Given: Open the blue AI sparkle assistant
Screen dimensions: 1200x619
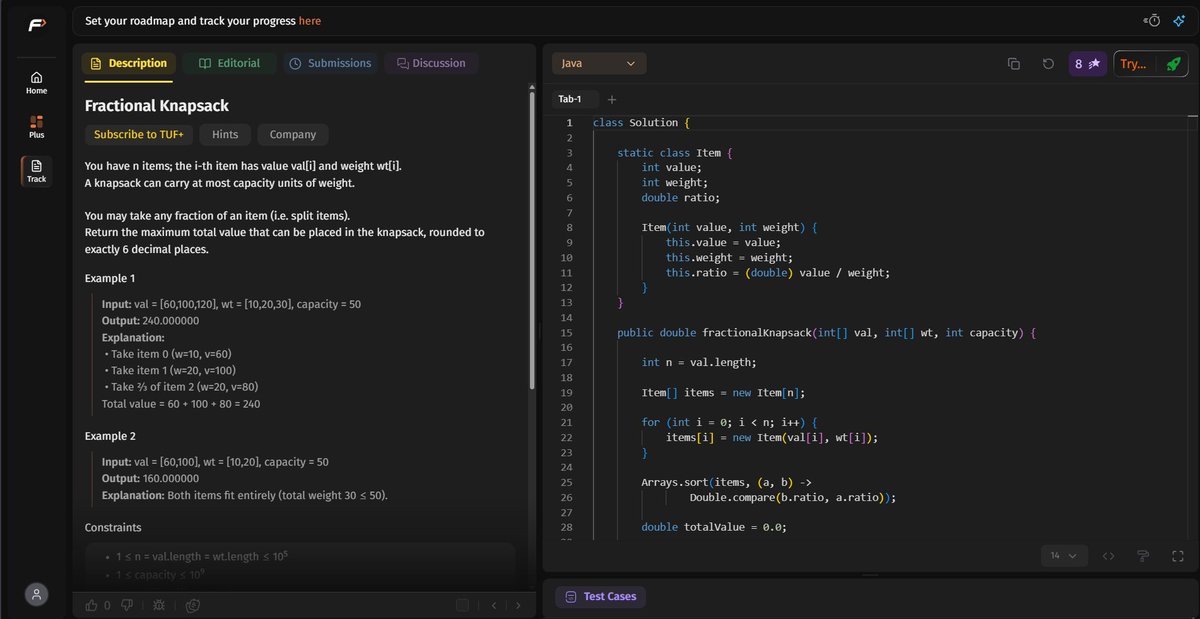Looking at the screenshot, I should (1180, 20).
